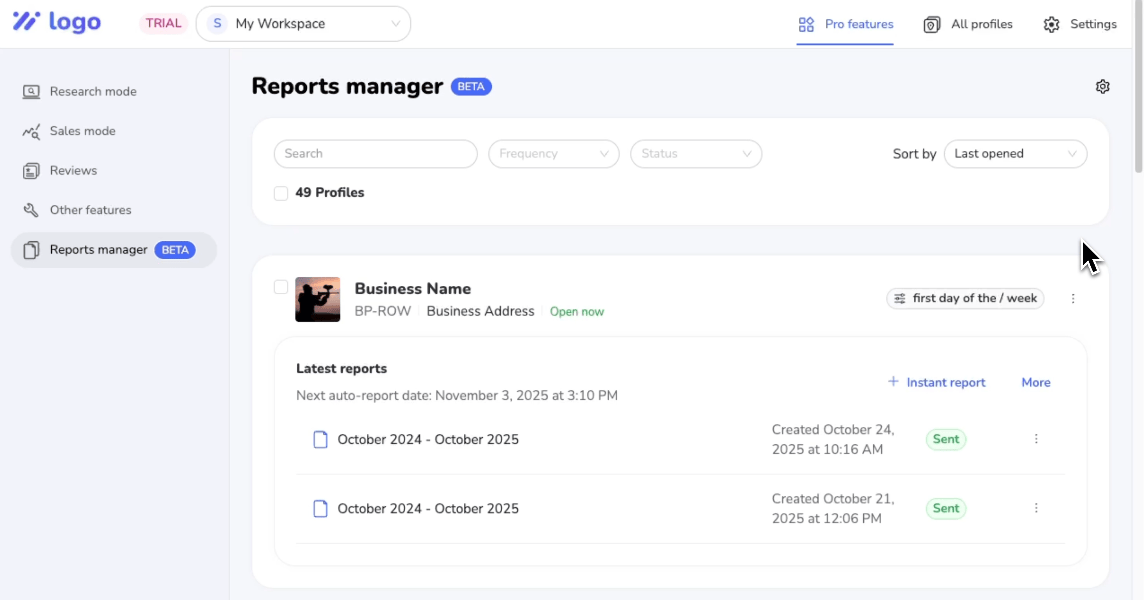This screenshot has height=600, width=1144.
Task: Open Settings in the top navigation
Action: click(1080, 24)
